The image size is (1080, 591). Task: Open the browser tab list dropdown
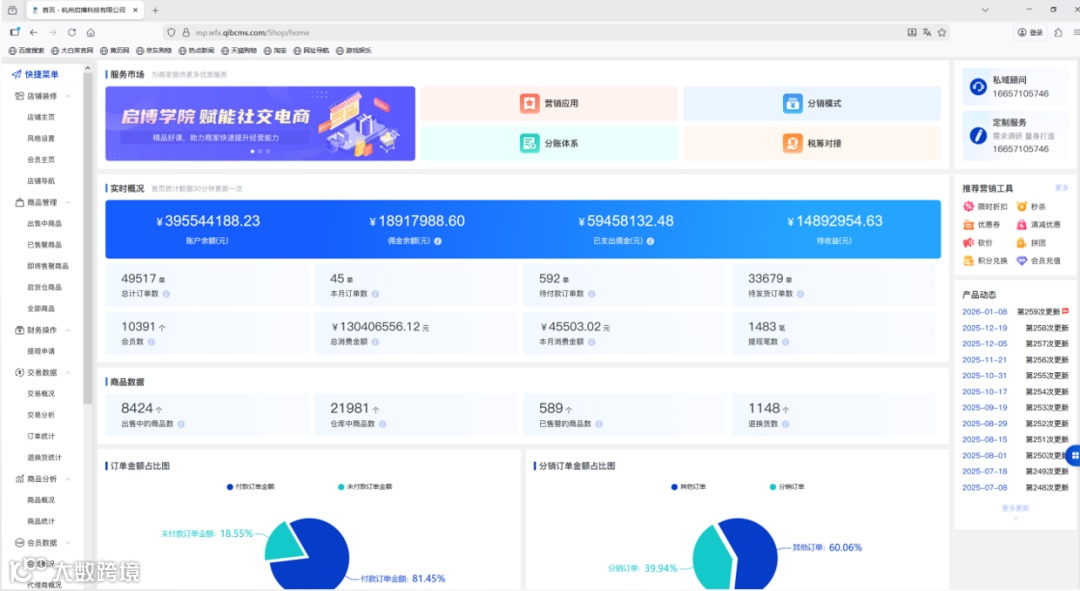[x=985, y=10]
